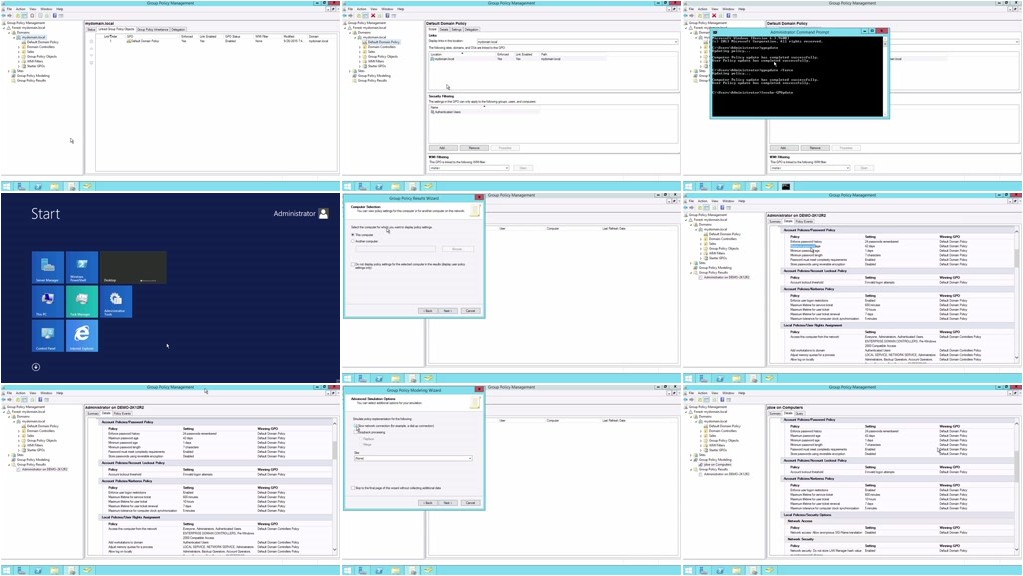Click the Administrator account picture on Start screen

tap(323, 213)
